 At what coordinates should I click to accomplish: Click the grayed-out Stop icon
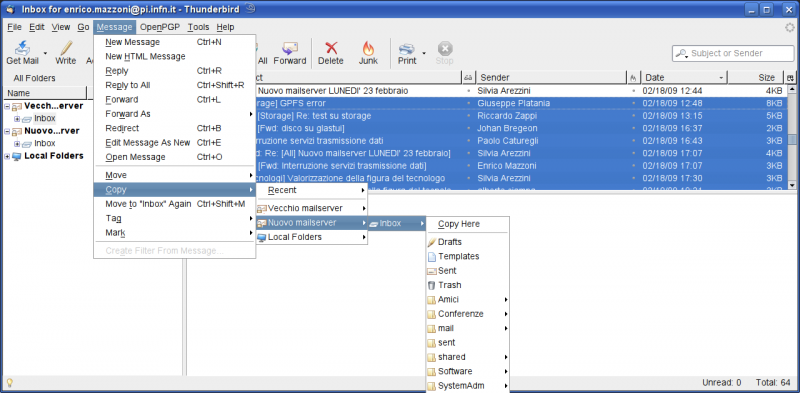click(444, 48)
